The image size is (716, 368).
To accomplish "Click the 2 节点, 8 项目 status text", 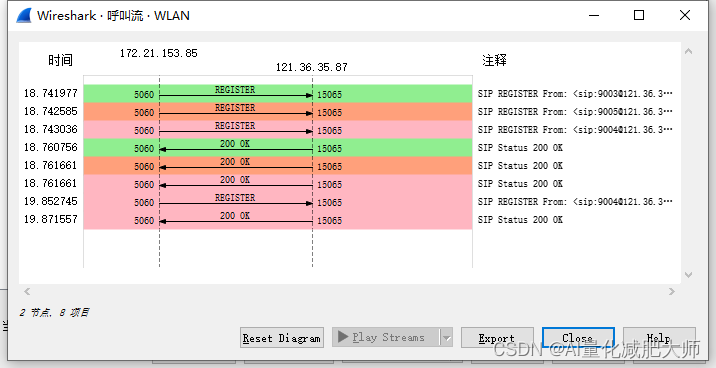I will point(54,313).
